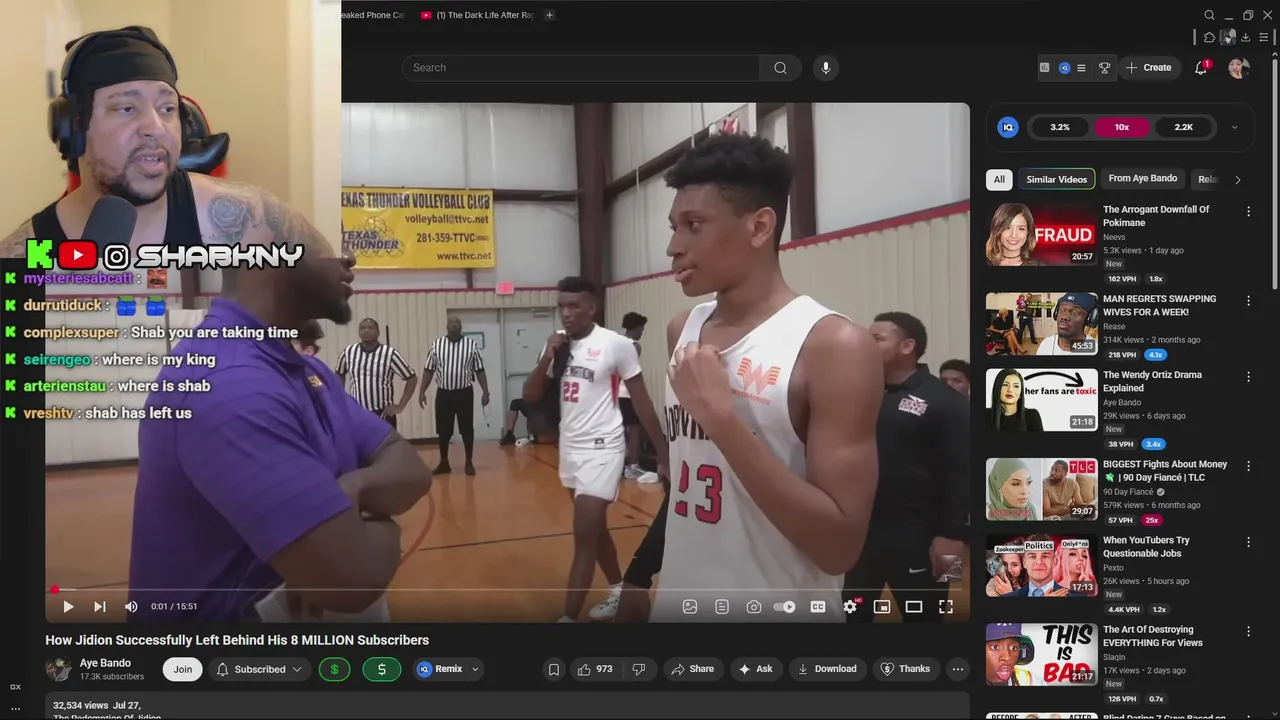Click the solid green dollar button
This screenshot has width=1280, height=720.
[x=381, y=669]
